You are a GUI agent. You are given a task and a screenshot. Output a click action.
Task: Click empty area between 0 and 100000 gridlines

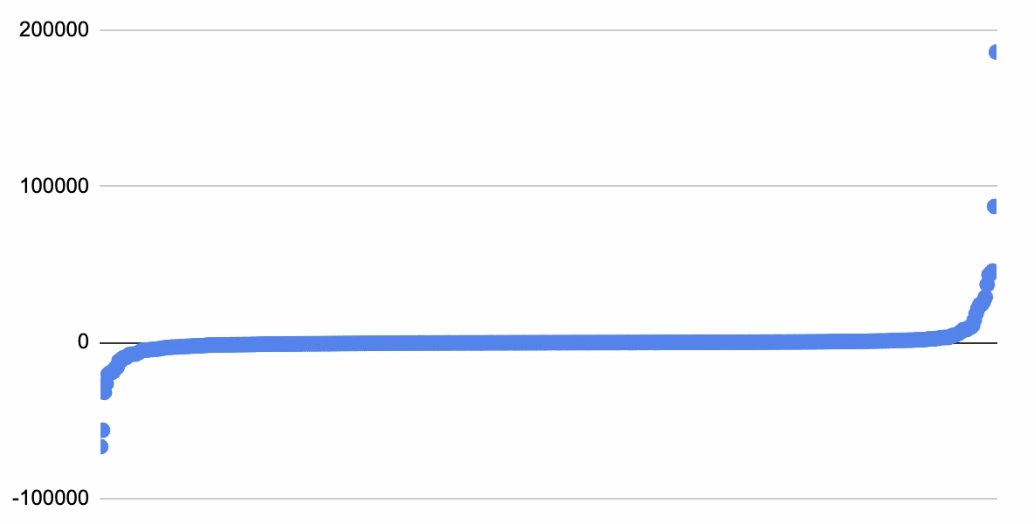point(500,265)
